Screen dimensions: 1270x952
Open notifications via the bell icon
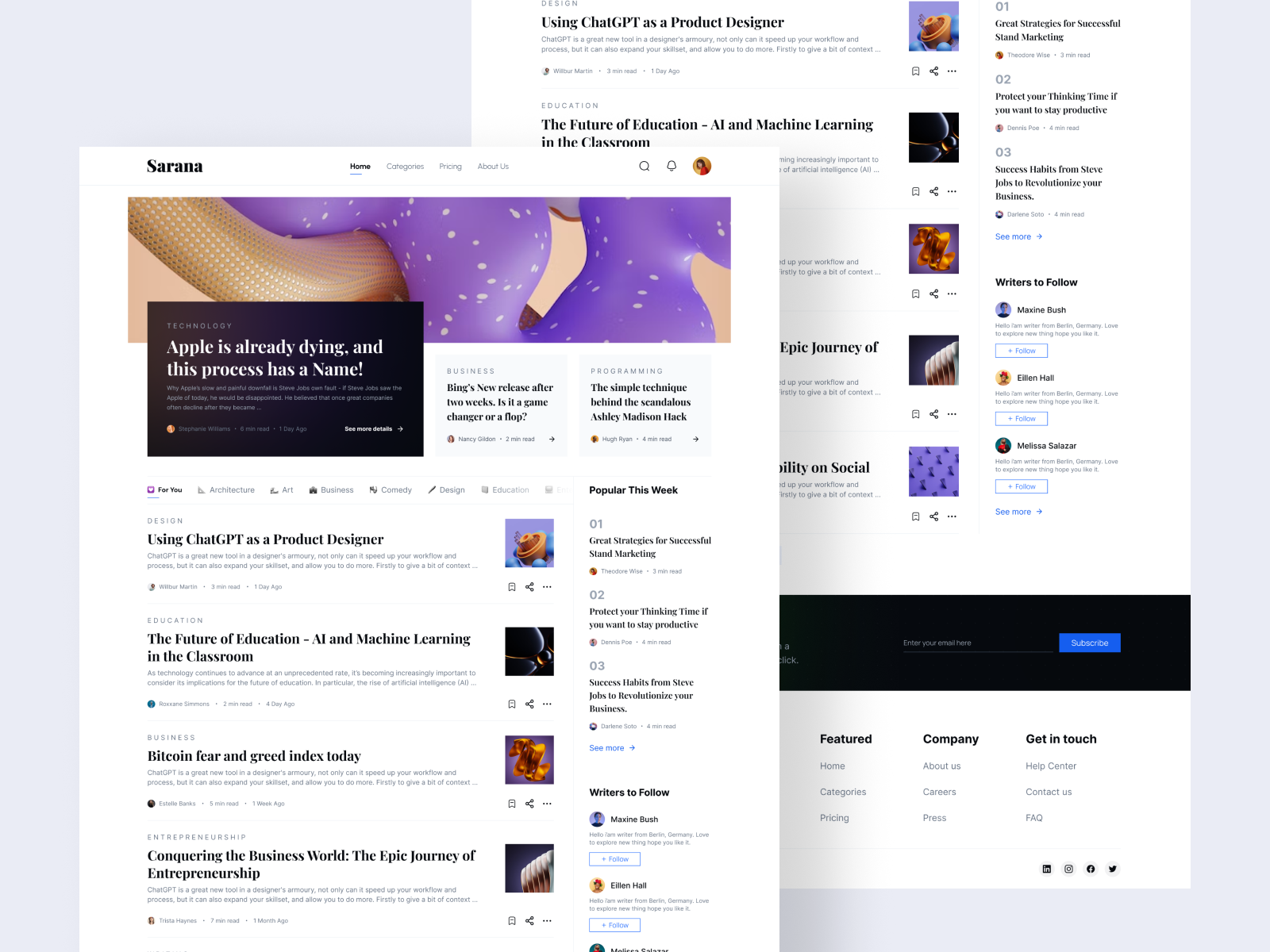point(671,166)
